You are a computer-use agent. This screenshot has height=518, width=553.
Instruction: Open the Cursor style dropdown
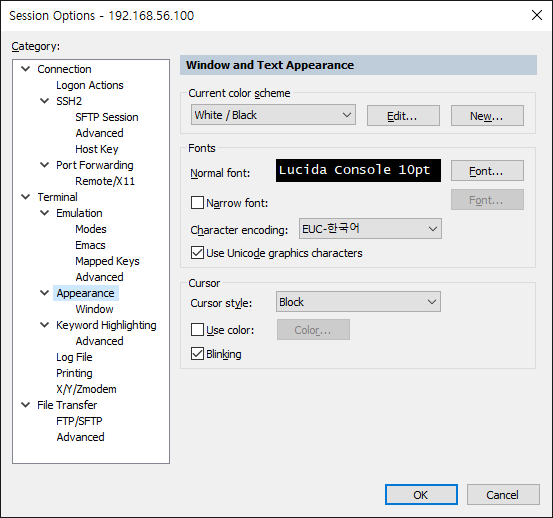point(358,302)
